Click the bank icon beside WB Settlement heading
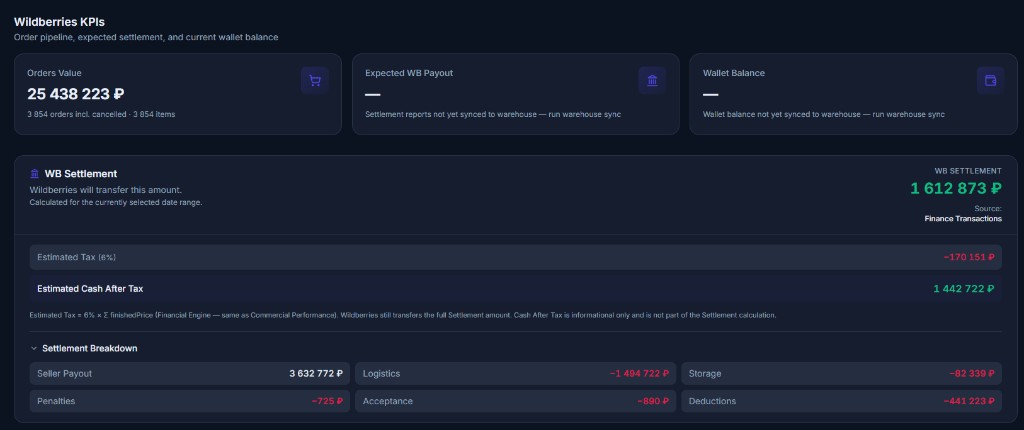 tap(35, 174)
